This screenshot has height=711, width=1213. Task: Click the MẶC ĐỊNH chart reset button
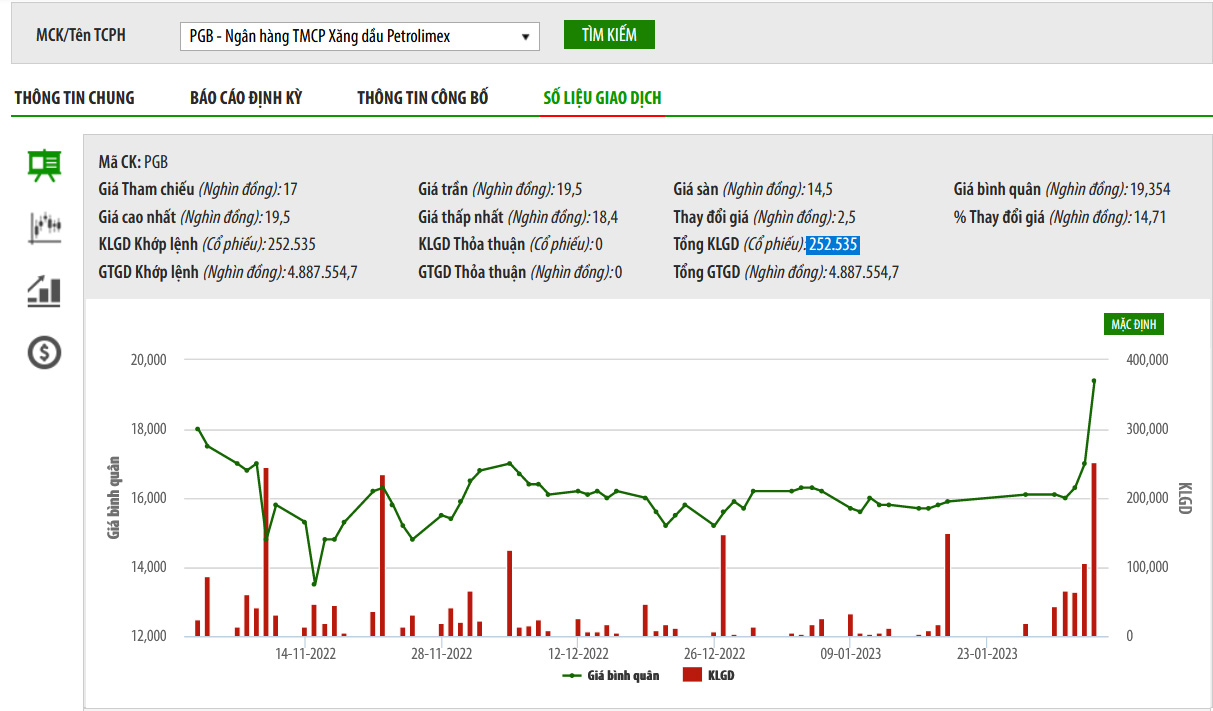(x=1134, y=324)
